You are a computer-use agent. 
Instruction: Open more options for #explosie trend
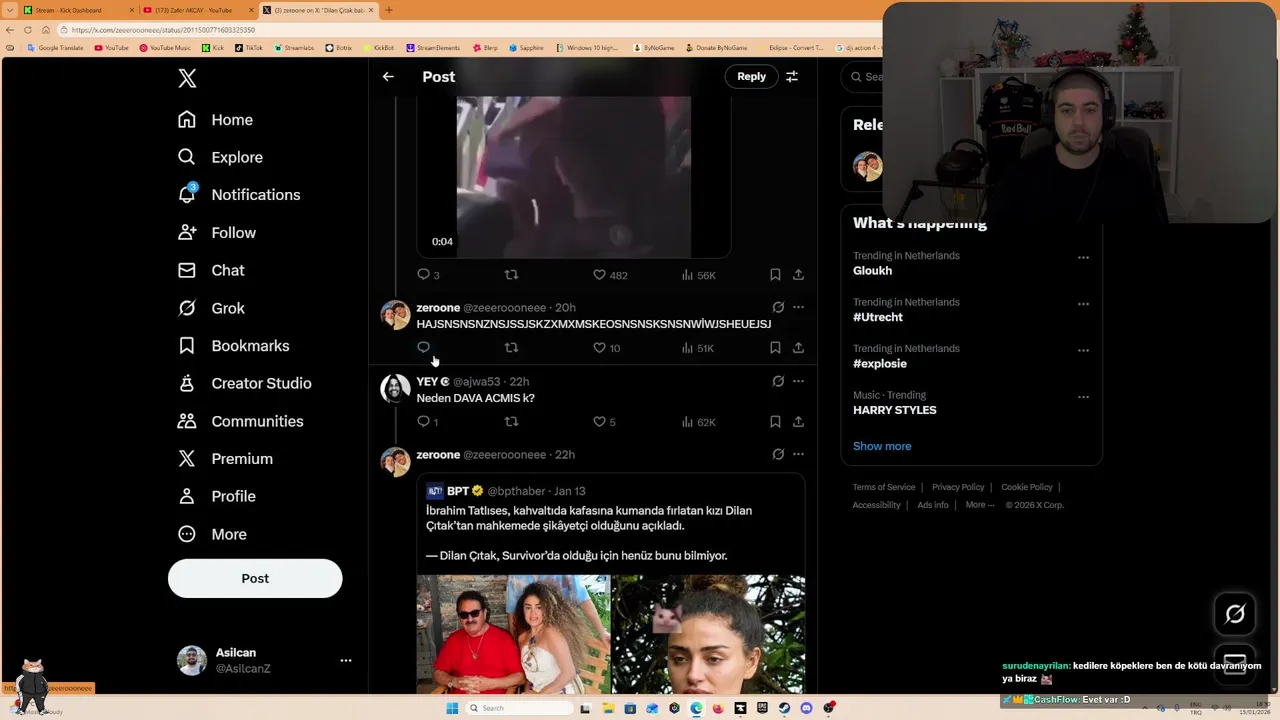[1083, 350]
